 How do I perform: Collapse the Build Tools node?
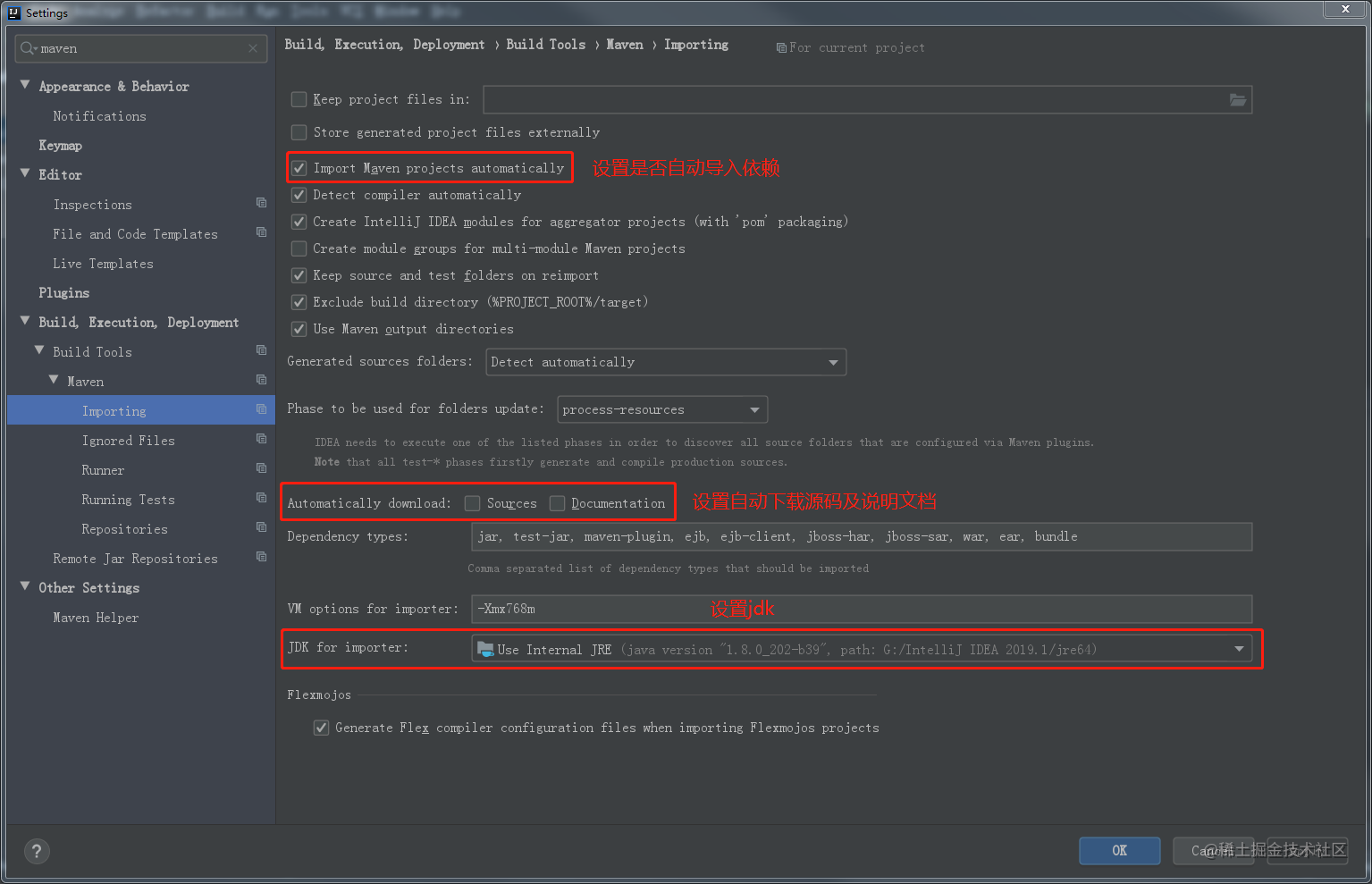tap(39, 350)
